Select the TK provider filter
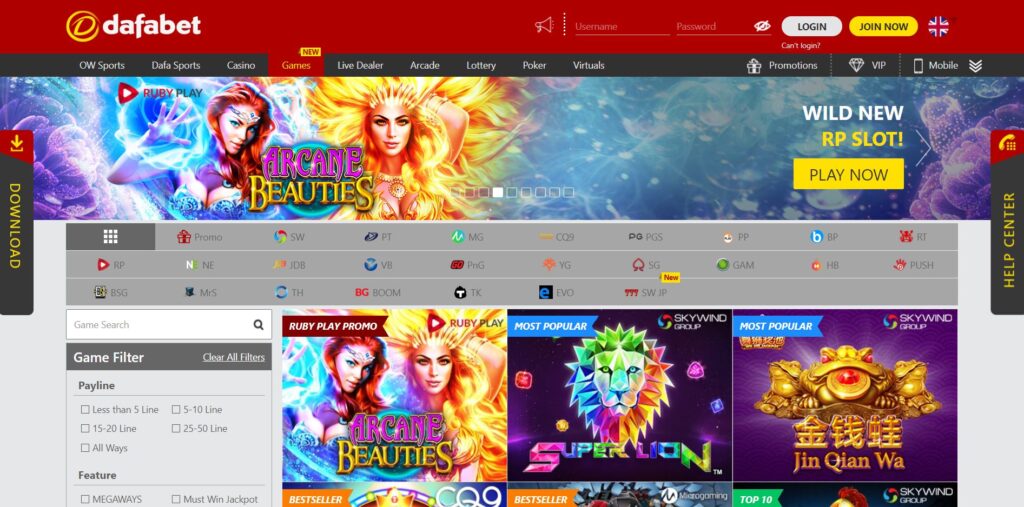 468,293
